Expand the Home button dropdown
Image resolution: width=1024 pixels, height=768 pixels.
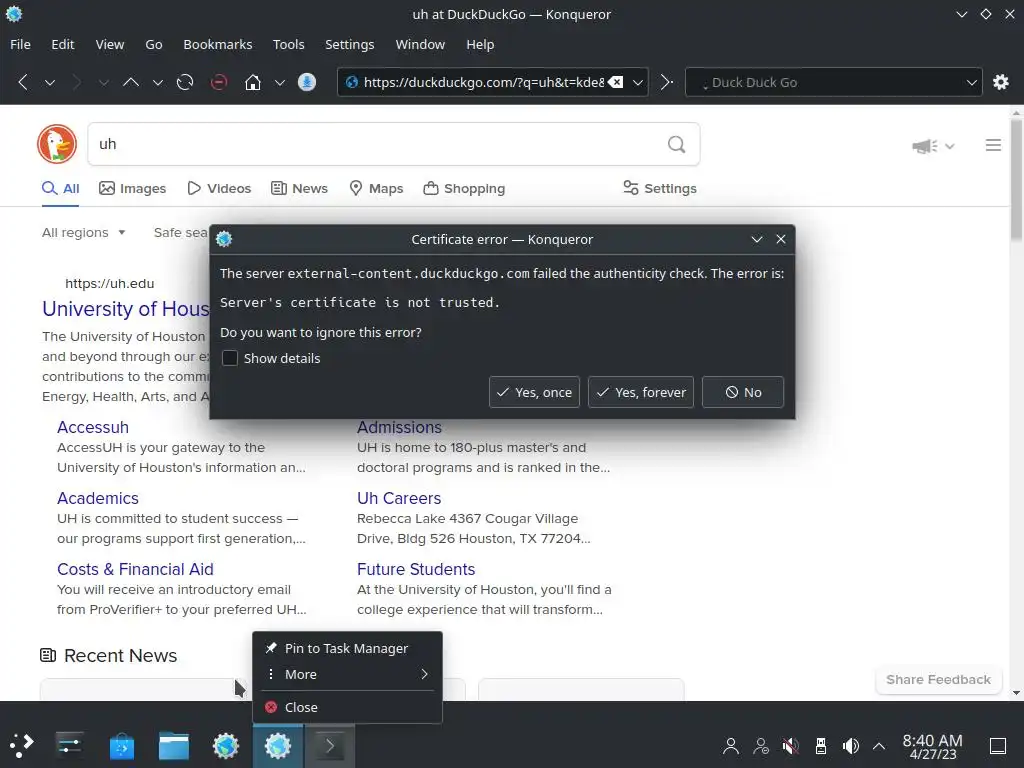(x=280, y=82)
